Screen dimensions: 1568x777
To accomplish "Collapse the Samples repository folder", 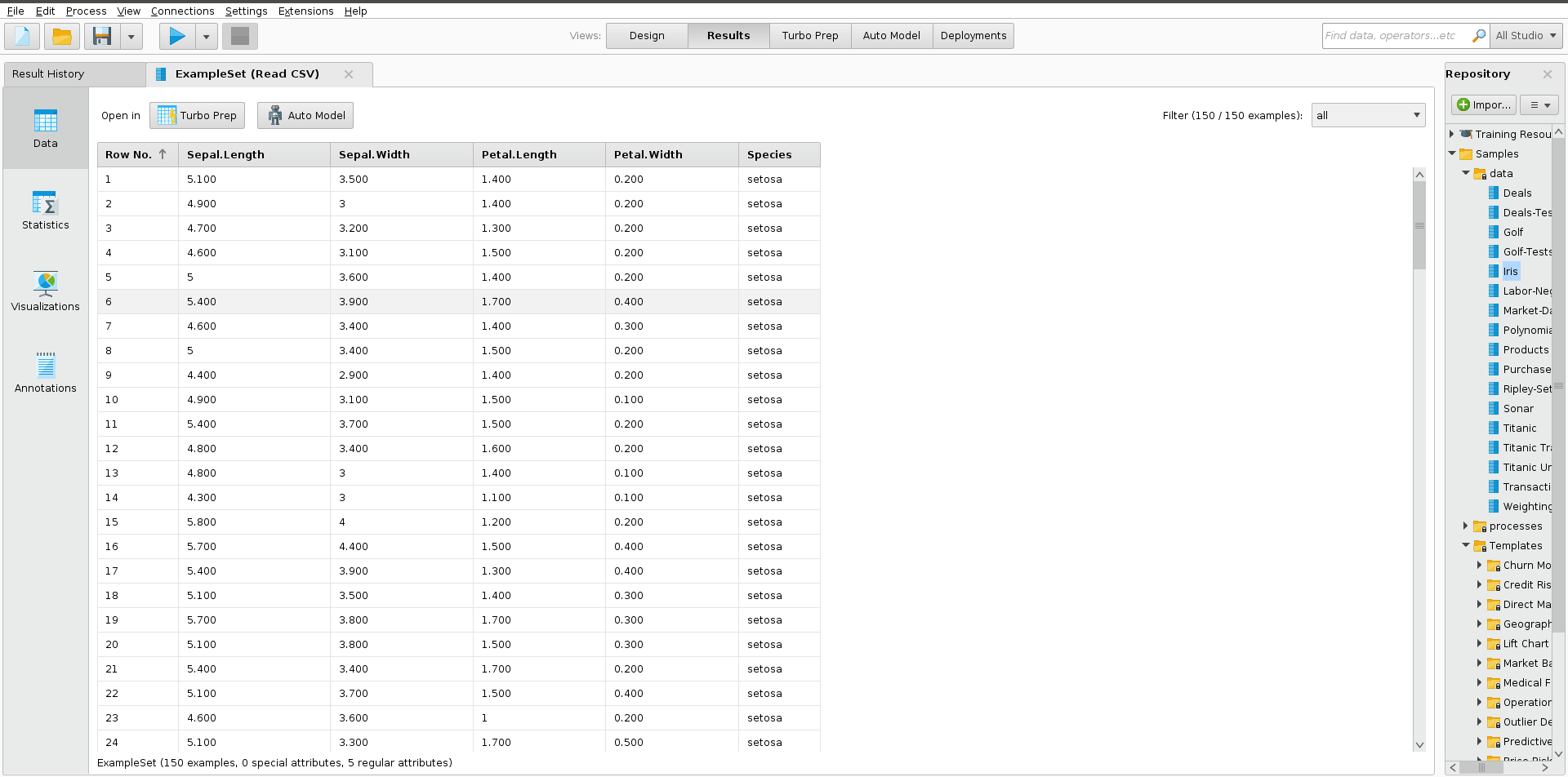I will point(1453,153).
